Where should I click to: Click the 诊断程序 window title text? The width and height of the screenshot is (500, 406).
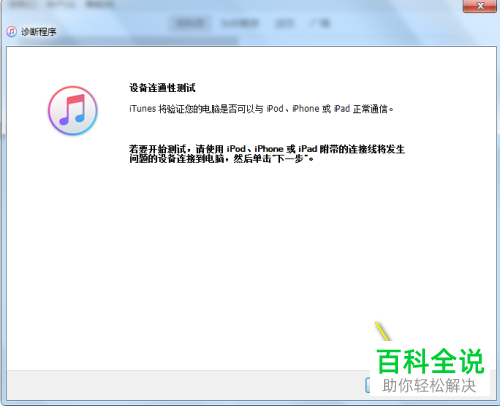39,32
